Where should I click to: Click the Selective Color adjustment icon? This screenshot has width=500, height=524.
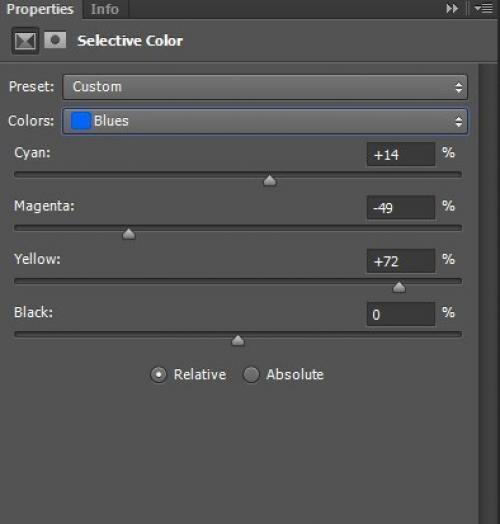[25, 41]
